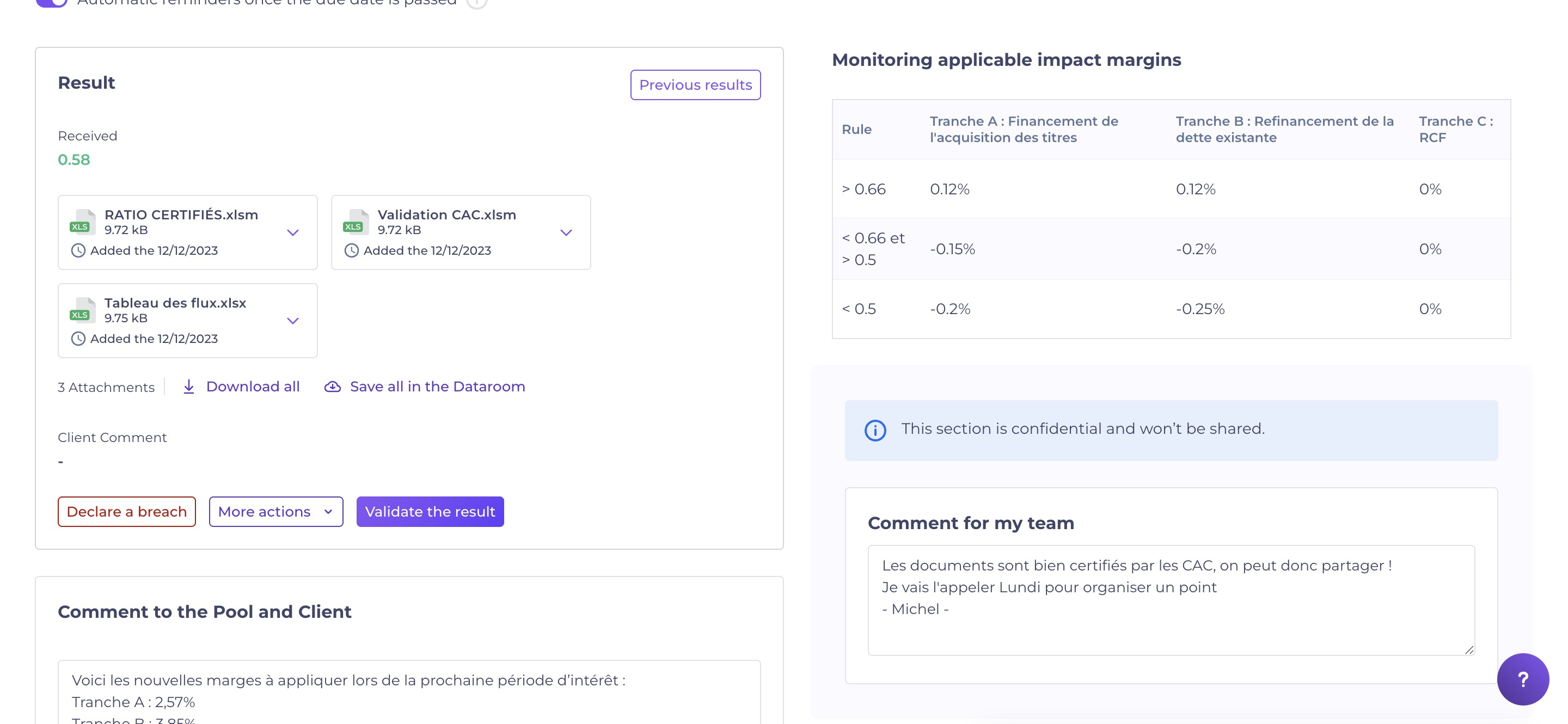
Task: Open the More actions dropdown
Action: pyautogui.click(x=275, y=512)
